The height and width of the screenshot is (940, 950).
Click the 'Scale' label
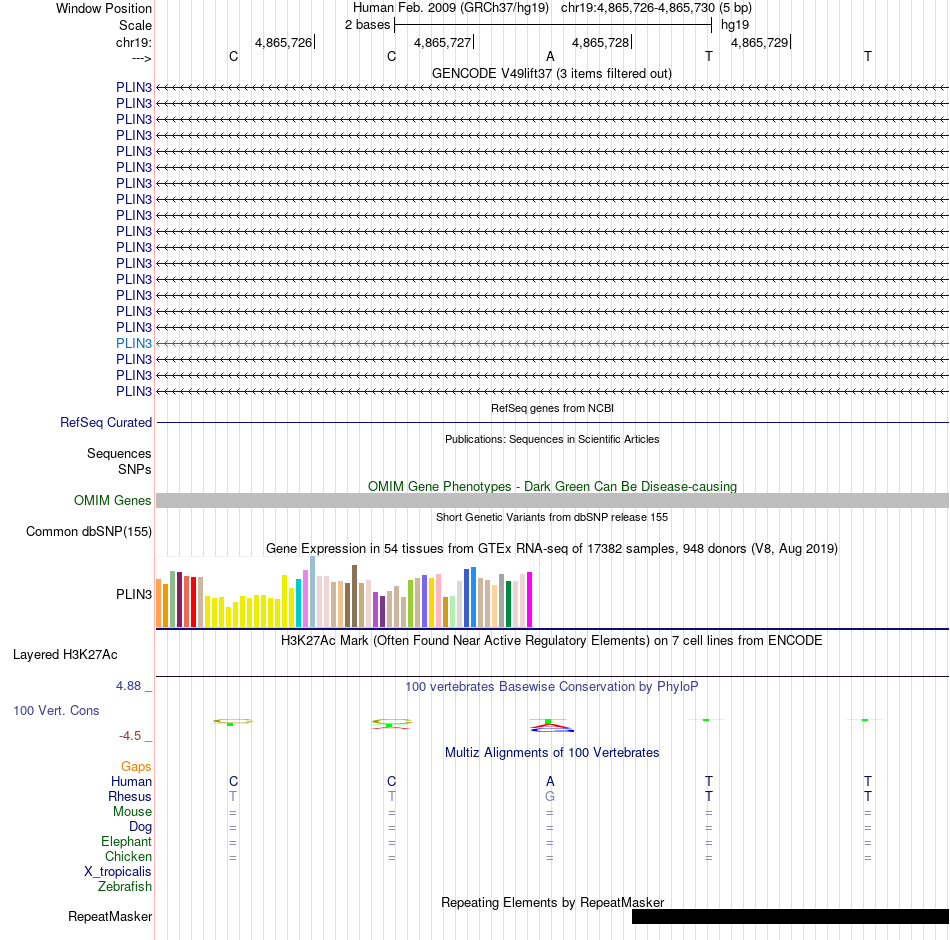[x=135, y=25]
